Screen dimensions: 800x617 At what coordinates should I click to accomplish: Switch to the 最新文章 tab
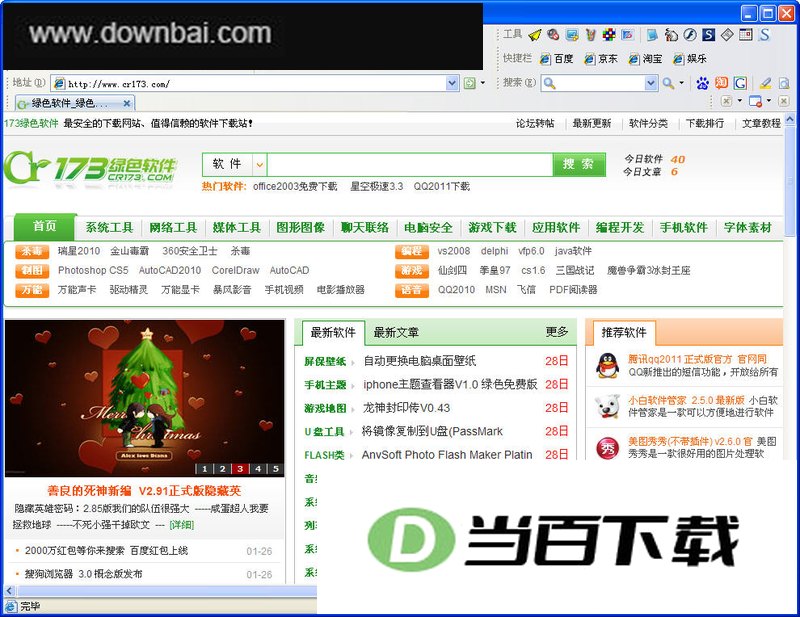[396, 333]
